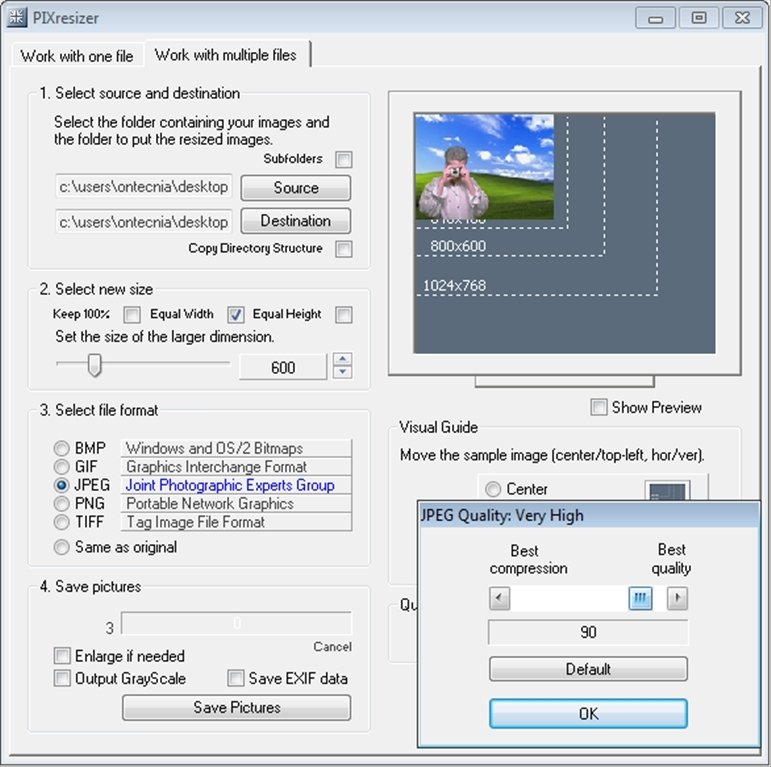Choose GIF file format
The image size is (771, 767).
pos(61,466)
